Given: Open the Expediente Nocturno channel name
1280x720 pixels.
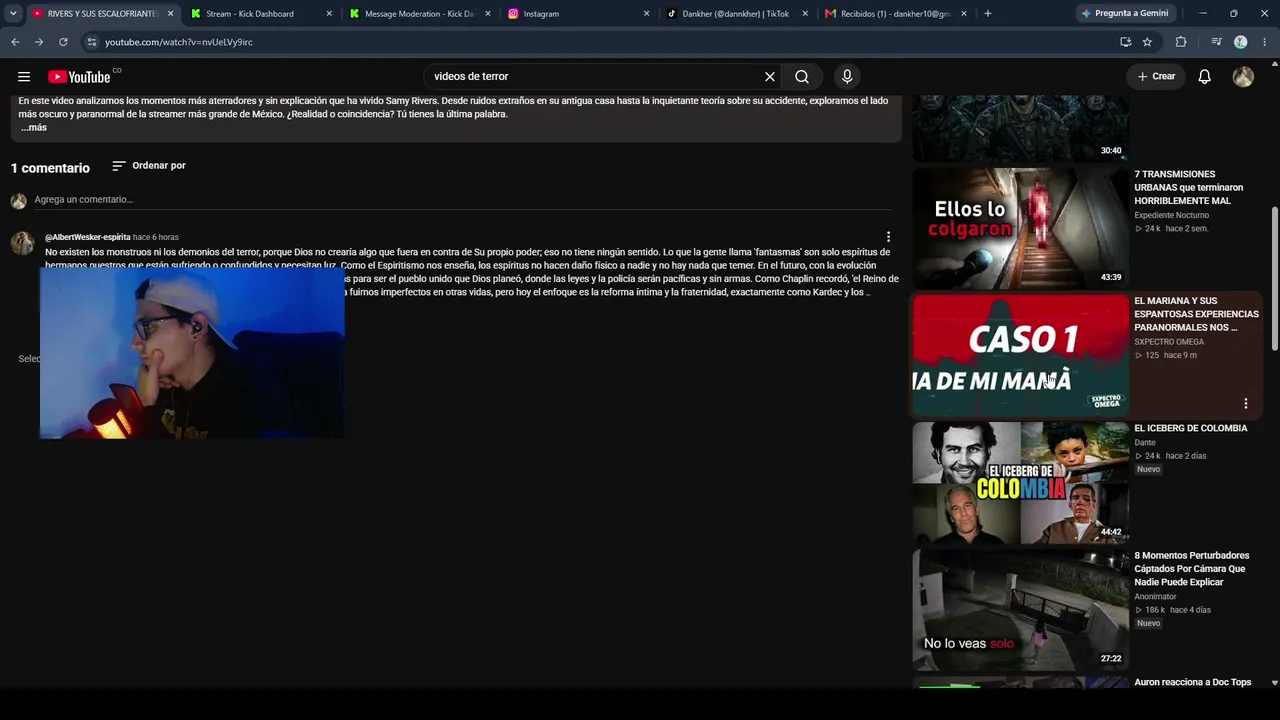Looking at the screenshot, I should (x=1171, y=215).
